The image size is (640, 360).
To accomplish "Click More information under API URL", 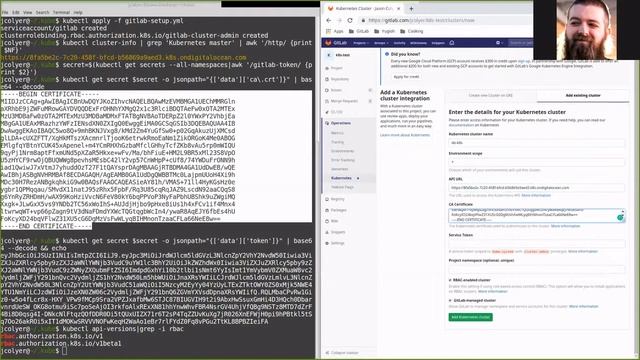I will pyautogui.click(x=536, y=196).
